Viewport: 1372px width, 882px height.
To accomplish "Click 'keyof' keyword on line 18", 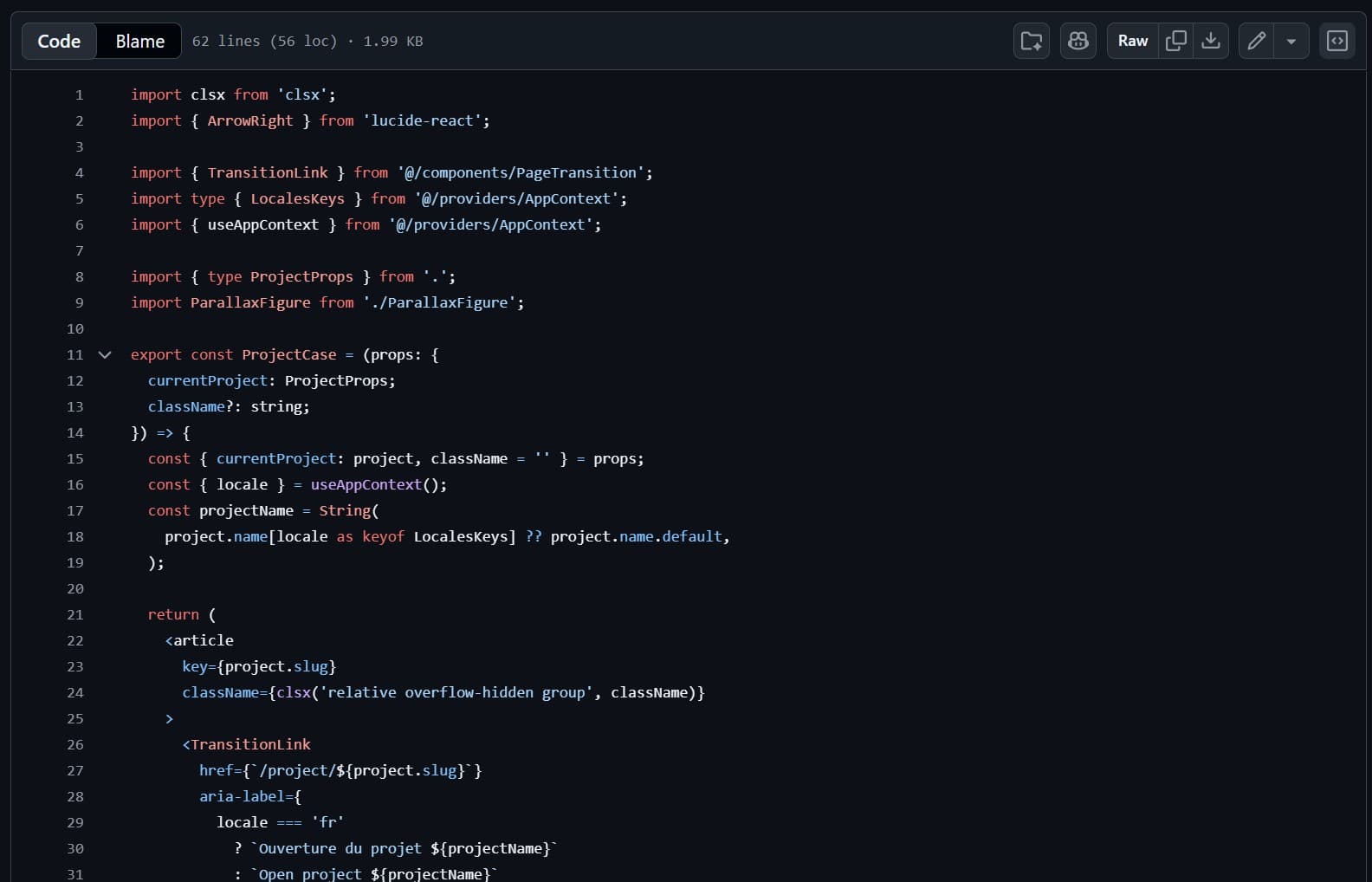I will tap(383, 536).
